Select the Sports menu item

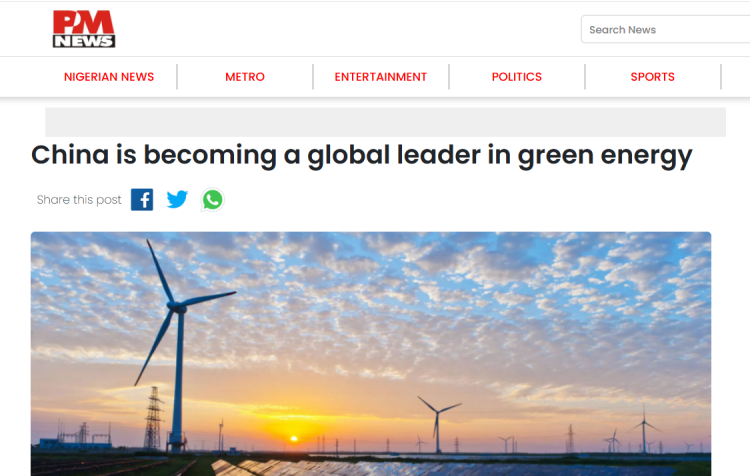tap(653, 77)
